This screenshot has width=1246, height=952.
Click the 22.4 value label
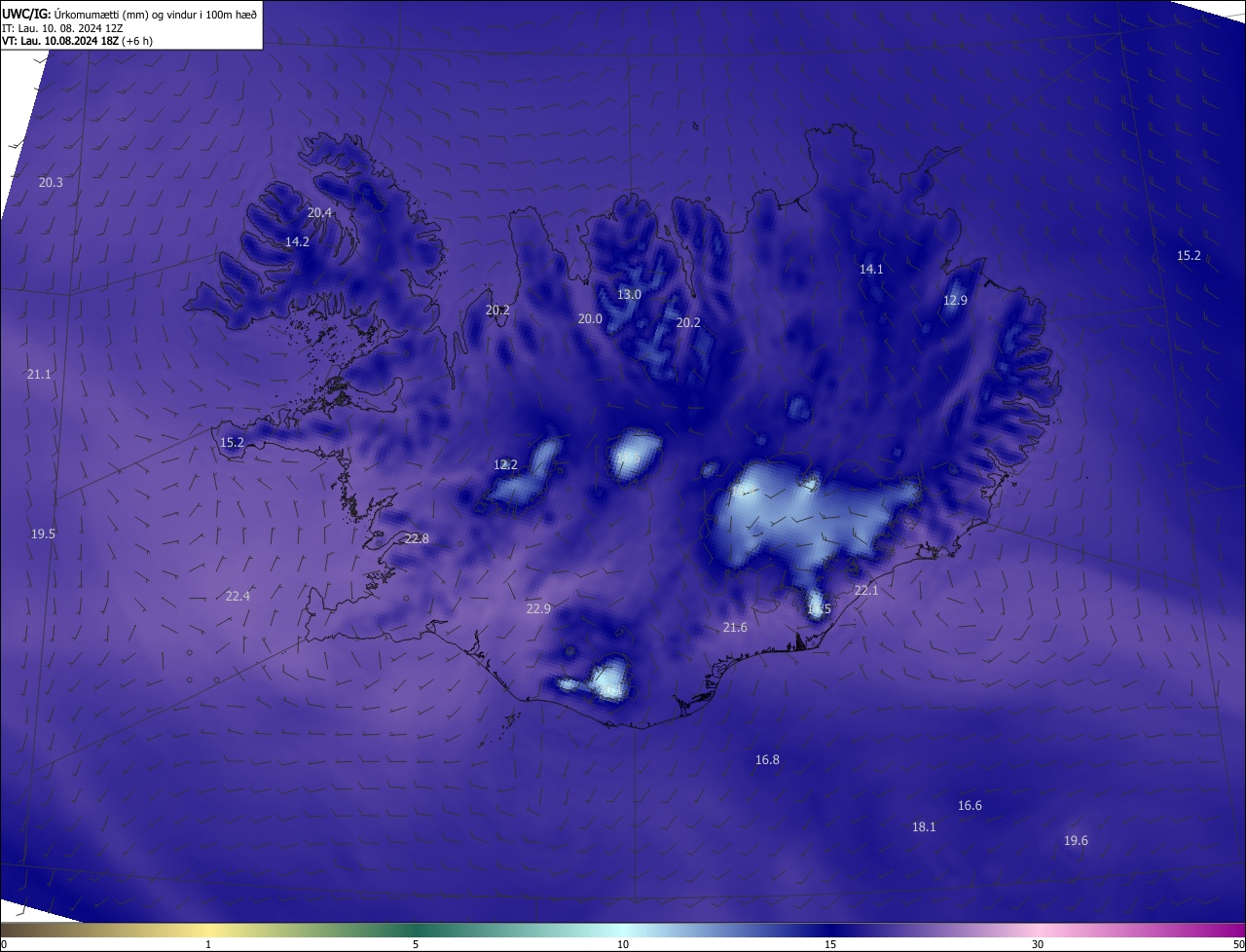pos(238,596)
